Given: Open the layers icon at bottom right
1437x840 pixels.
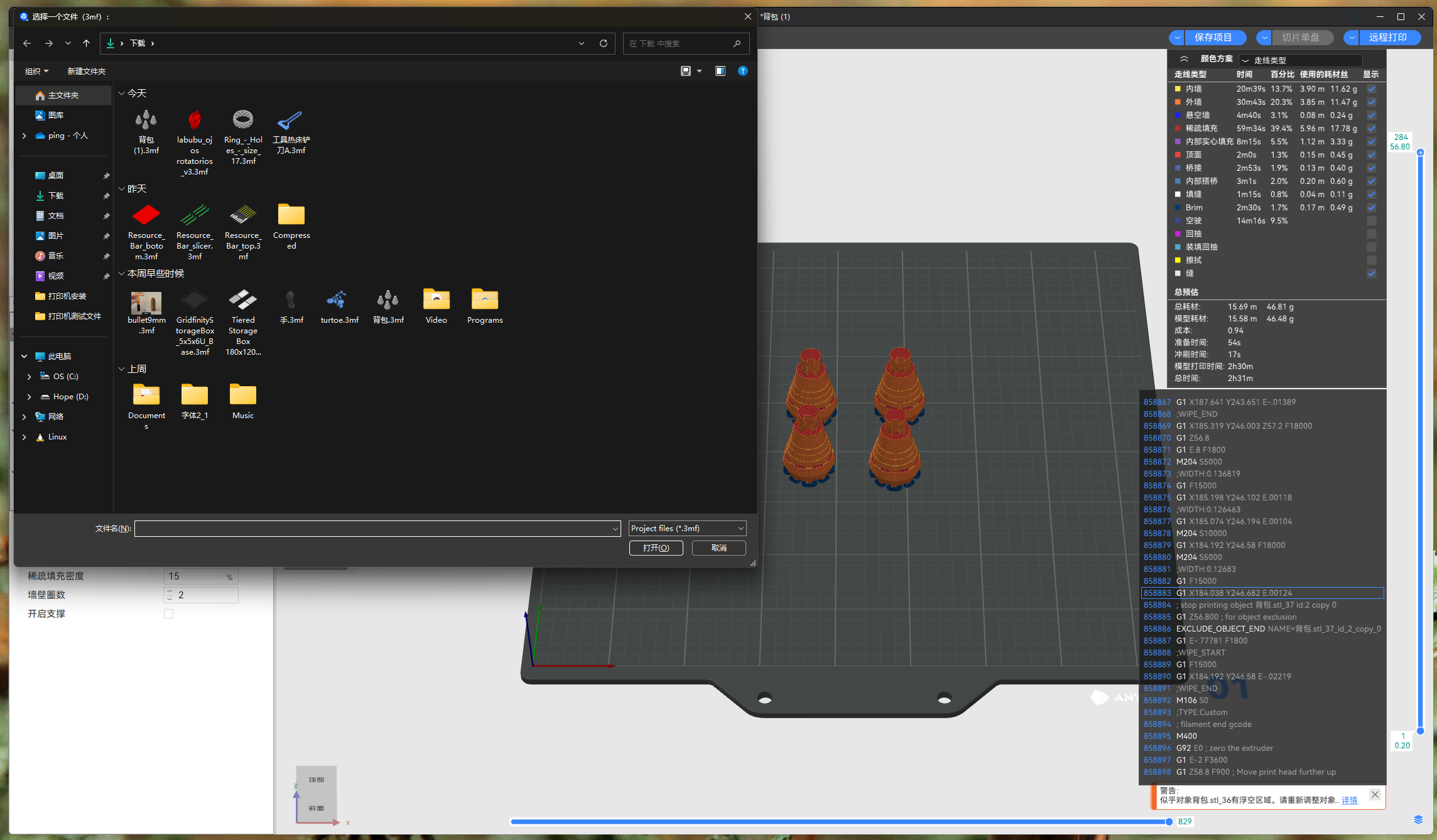Looking at the screenshot, I should tap(1418, 820).
